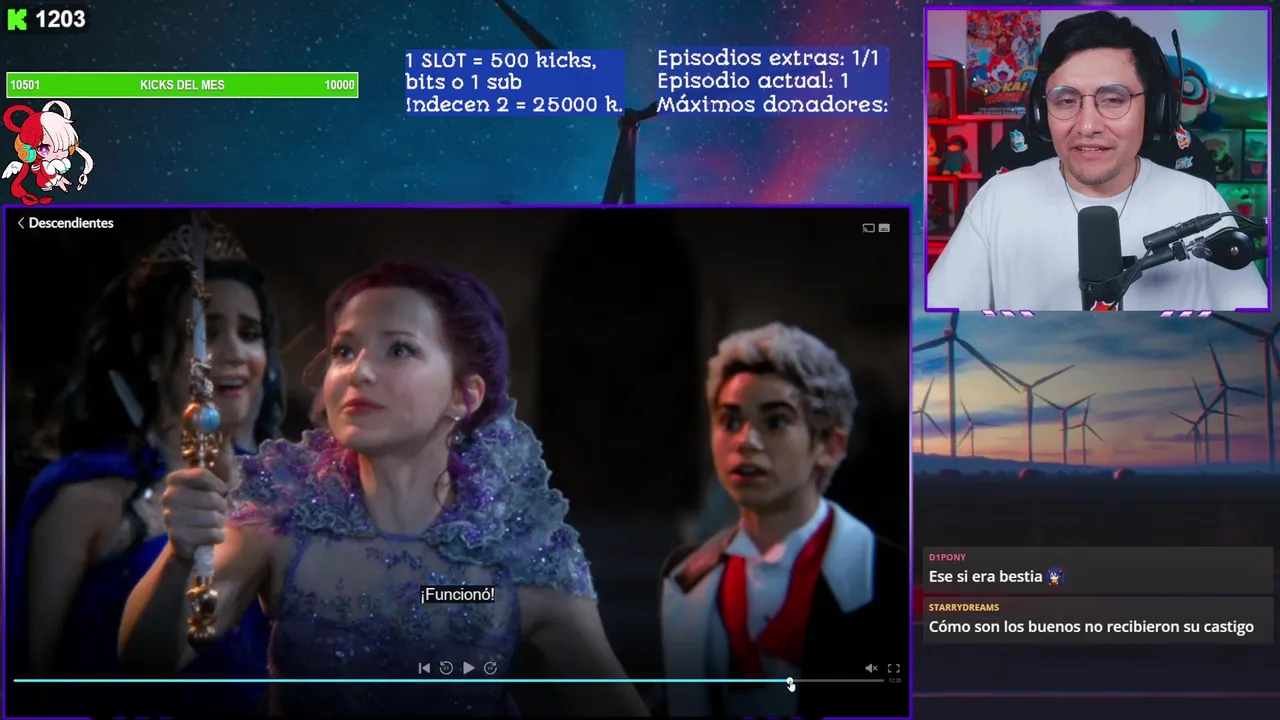The width and height of the screenshot is (1280, 720).
Task: Skip forward 10 seconds
Action: (490, 668)
